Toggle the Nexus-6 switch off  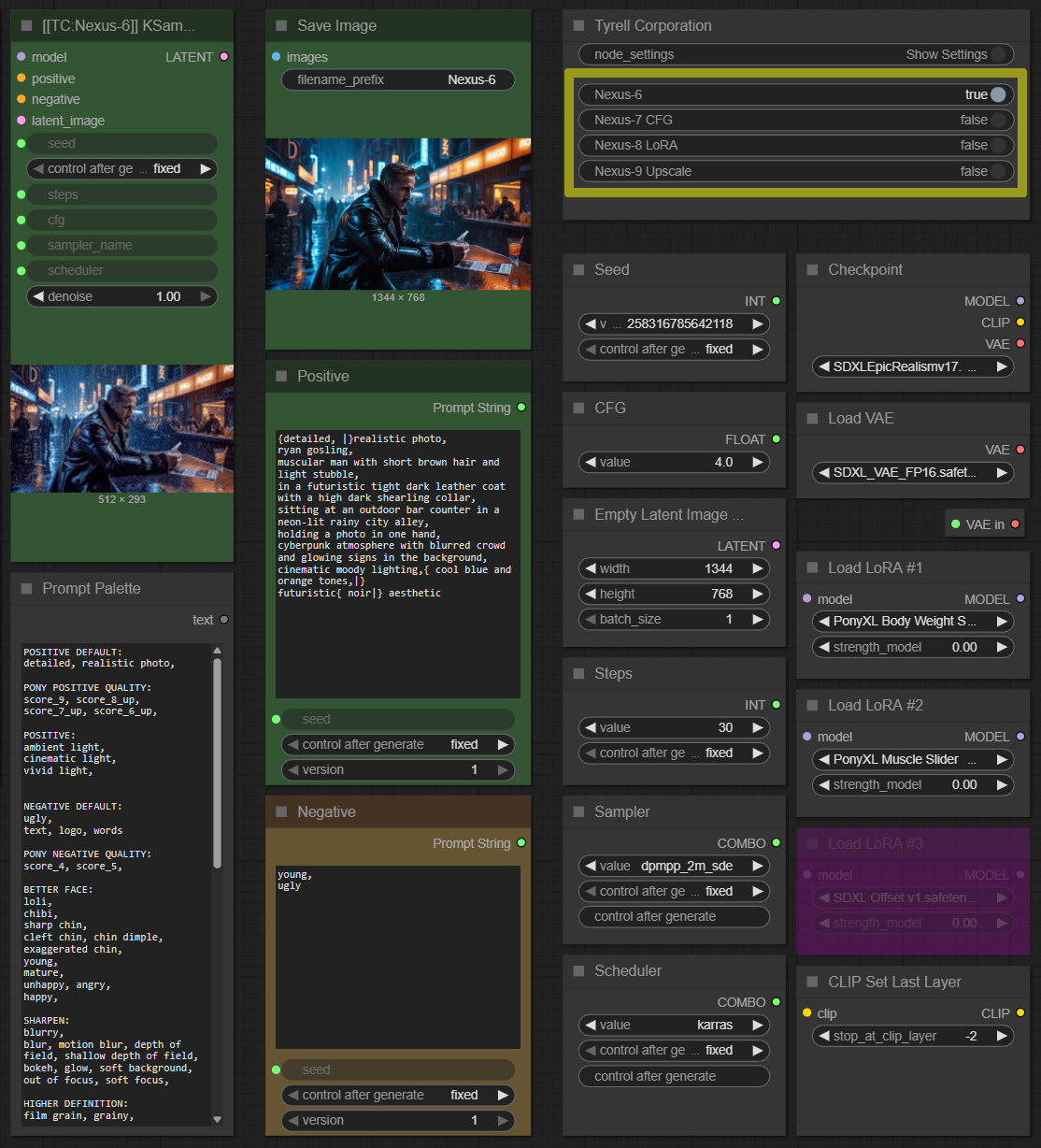point(998,94)
